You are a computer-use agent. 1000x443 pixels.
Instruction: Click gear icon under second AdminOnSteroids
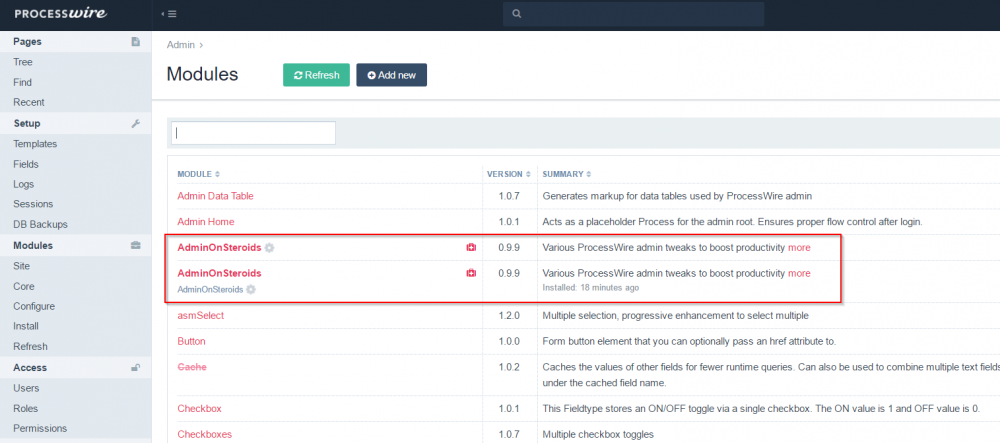[x=251, y=289]
